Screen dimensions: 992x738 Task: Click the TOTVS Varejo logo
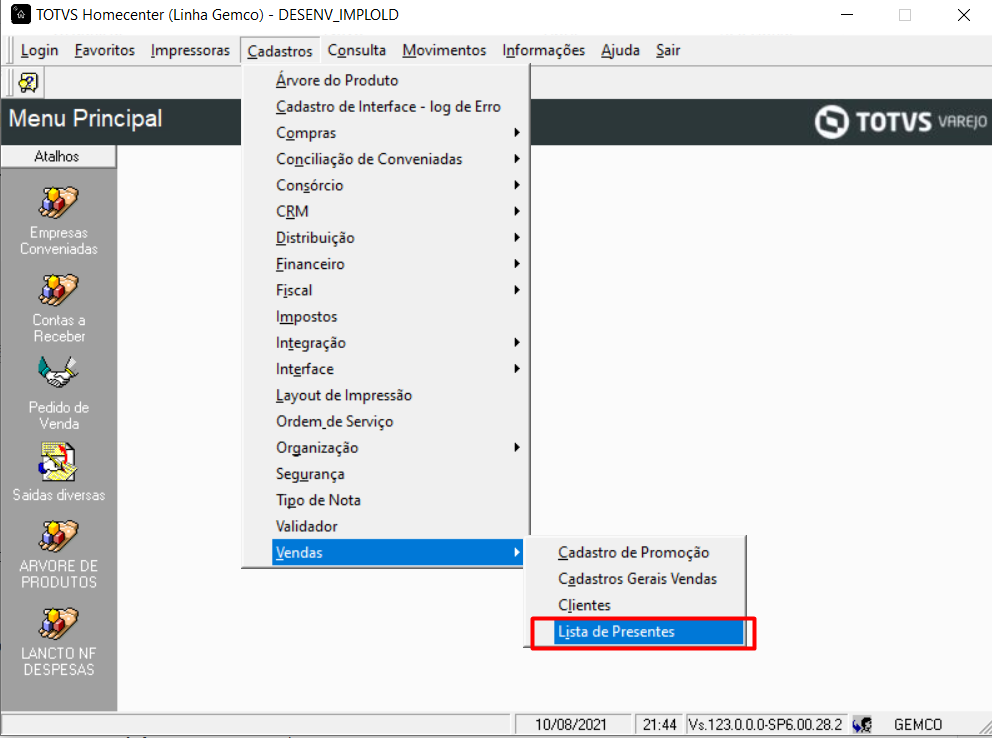900,121
